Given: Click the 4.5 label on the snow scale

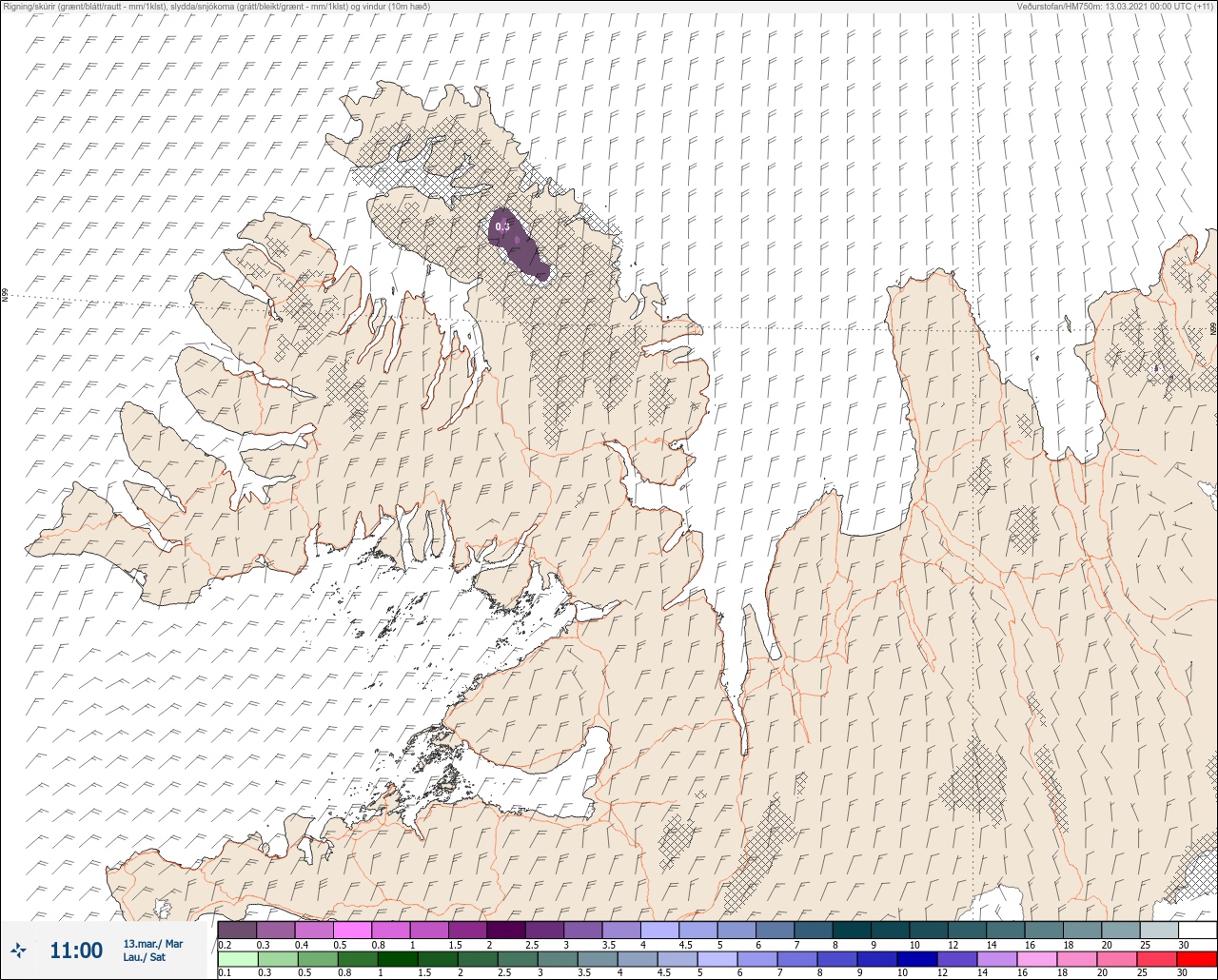Looking at the screenshot, I should click(685, 944).
